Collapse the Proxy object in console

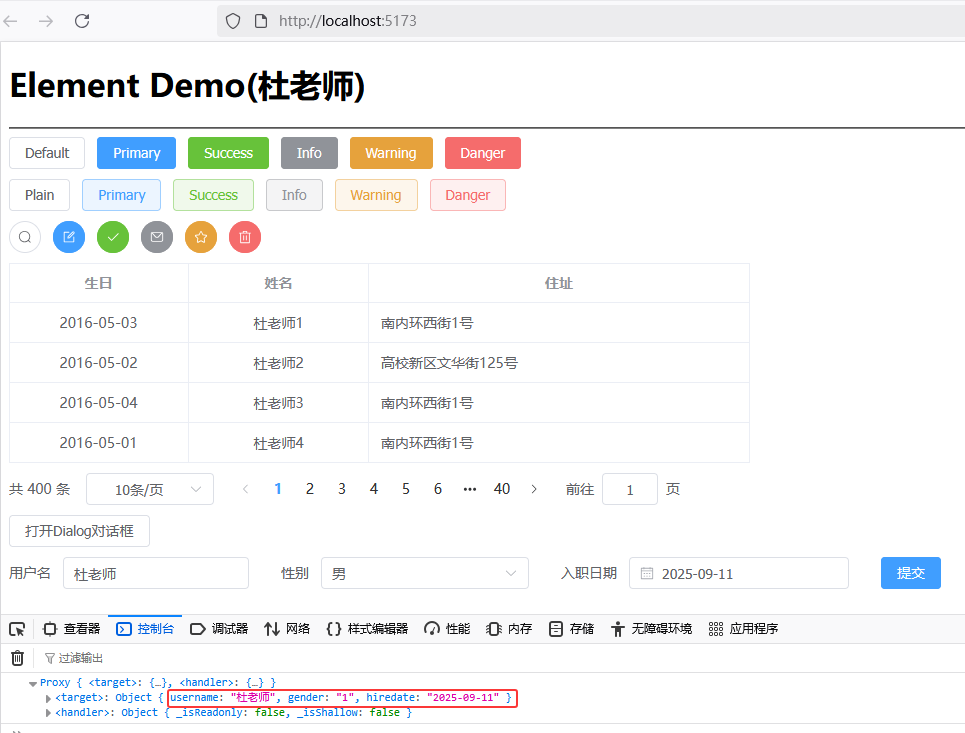(x=33, y=683)
